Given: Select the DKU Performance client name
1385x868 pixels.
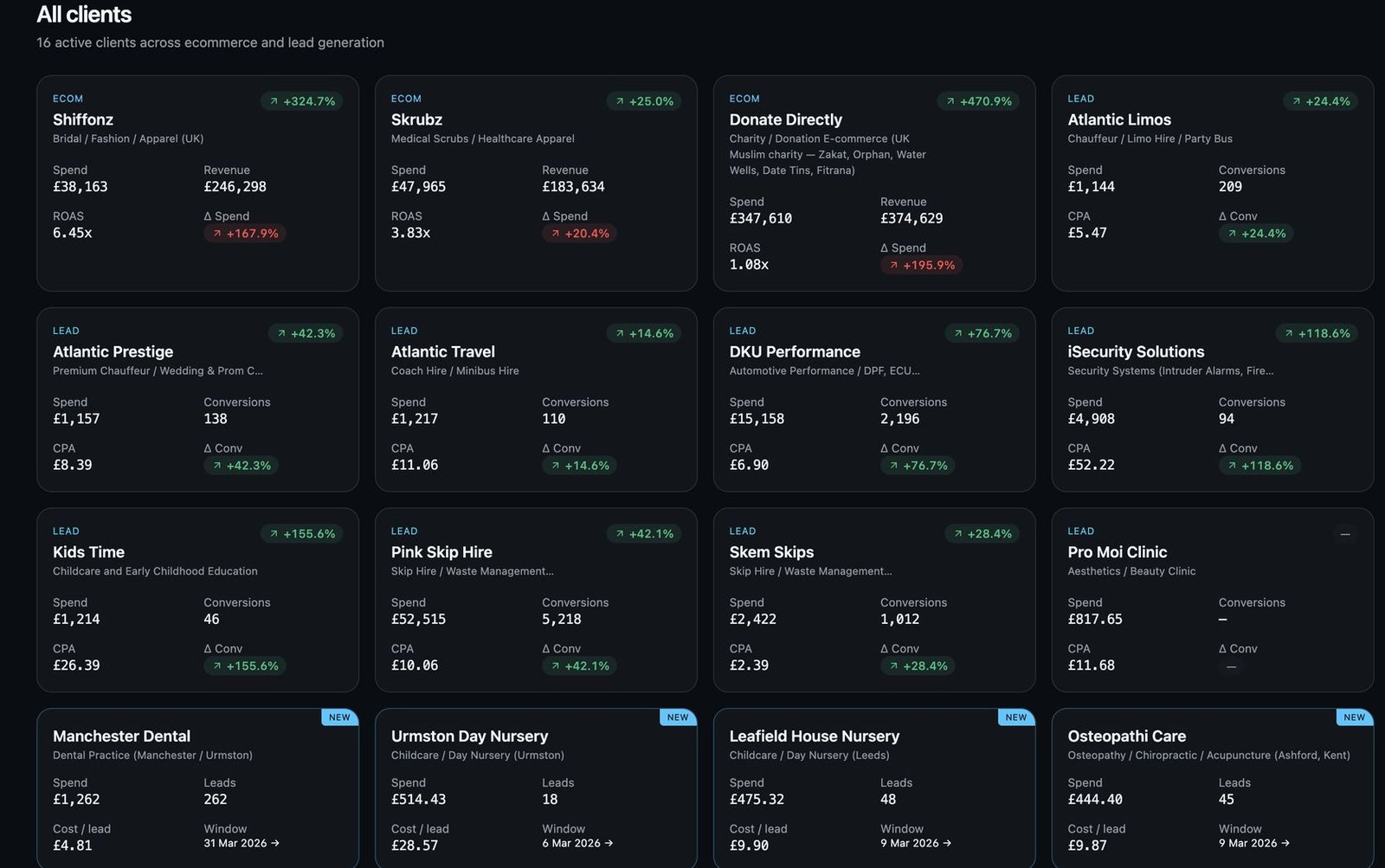Looking at the screenshot, I should pyautogui.click(x=795, y=351).
